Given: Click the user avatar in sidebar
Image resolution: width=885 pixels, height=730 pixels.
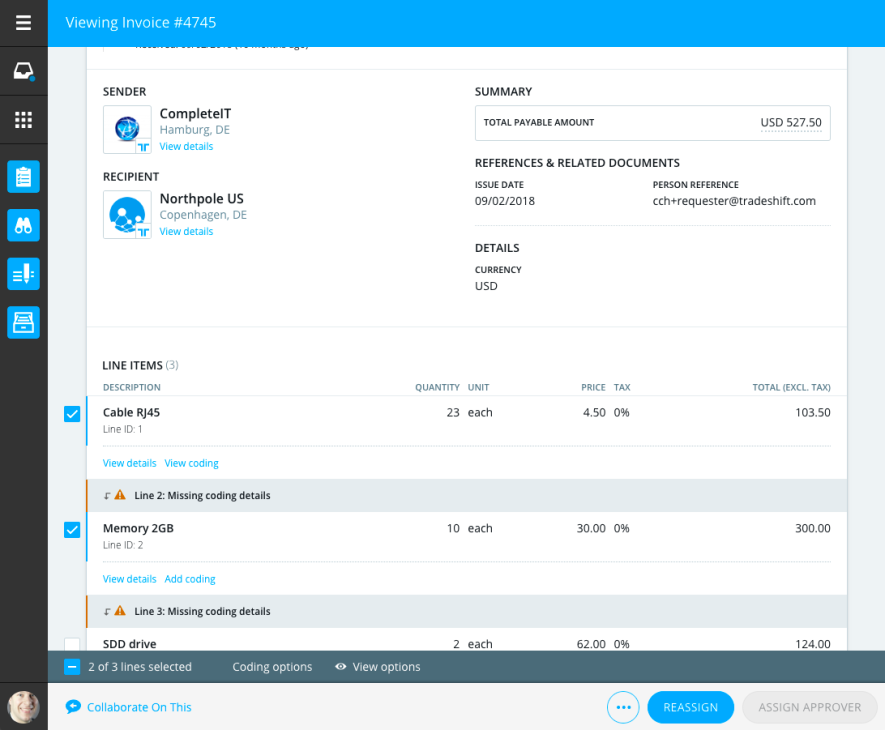Looking at the screenshot, I should pos(23,707).
